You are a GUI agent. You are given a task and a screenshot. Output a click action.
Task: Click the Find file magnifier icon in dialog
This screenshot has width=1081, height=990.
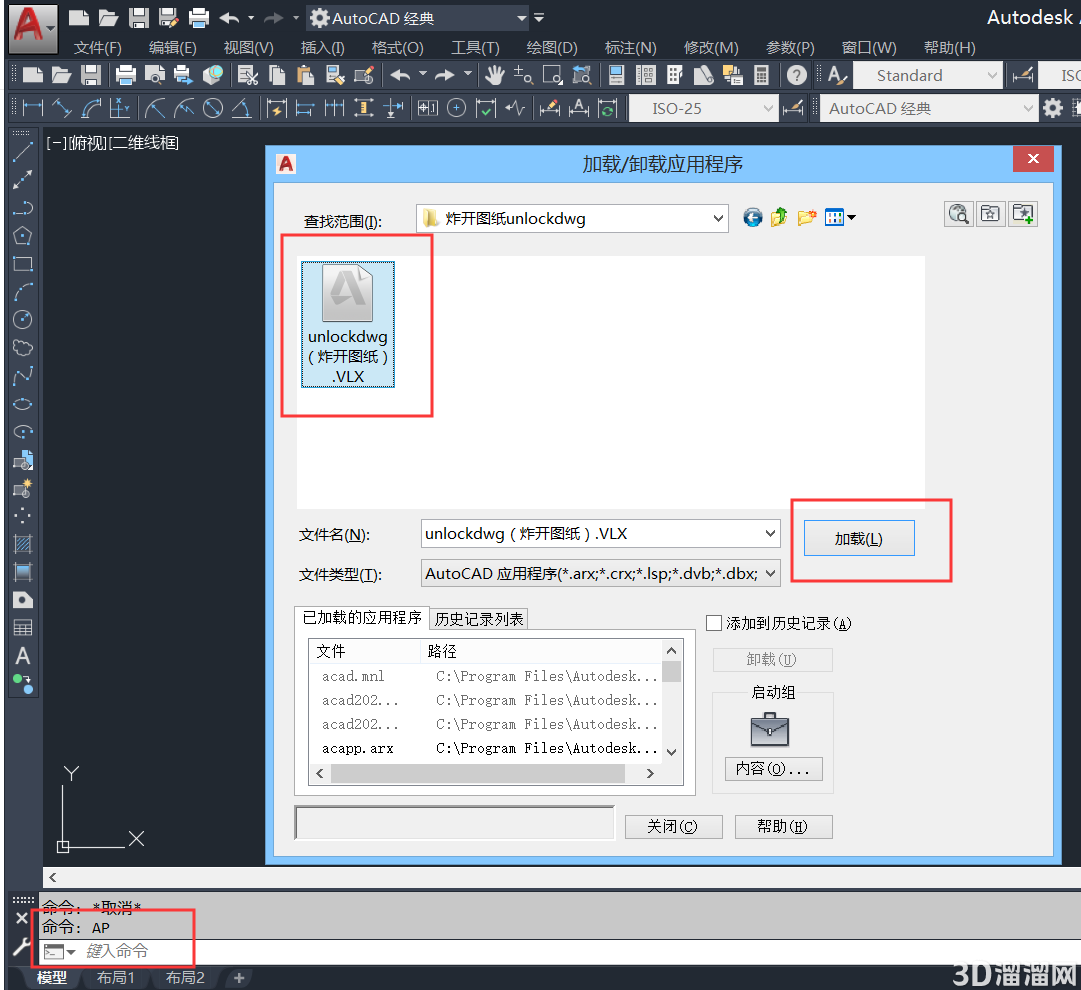point(958,214)
